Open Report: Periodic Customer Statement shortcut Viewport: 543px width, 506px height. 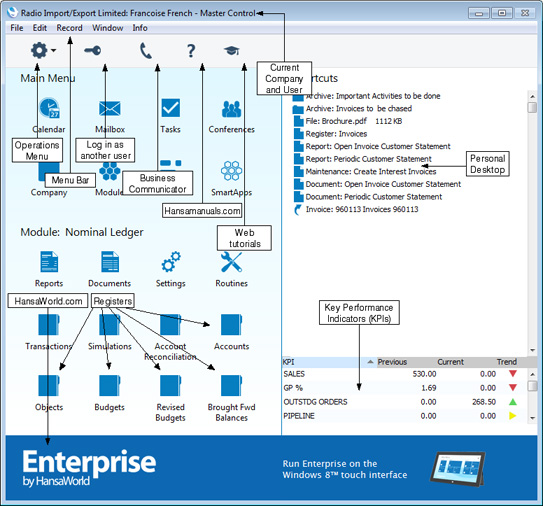point(363,159)
